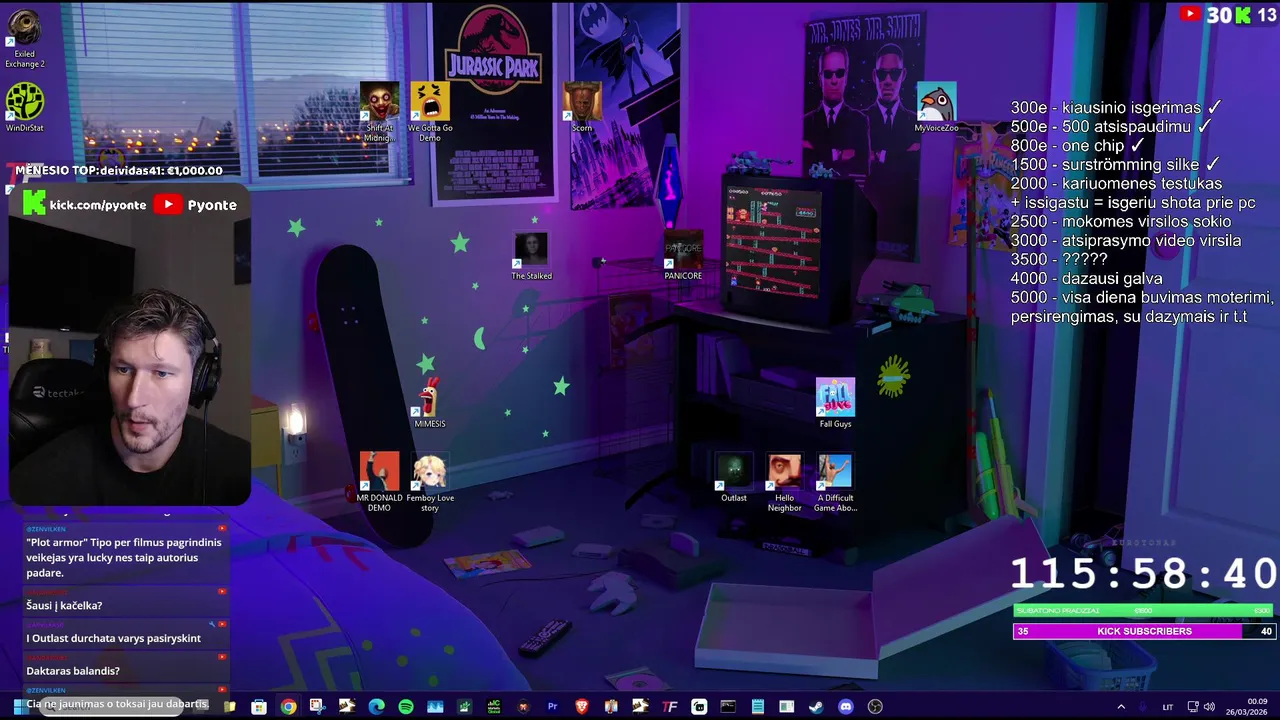Click the chat message 'Daktaras balandis?'
The height and width of the screenshot is (720, 1280).
point(73,671)
